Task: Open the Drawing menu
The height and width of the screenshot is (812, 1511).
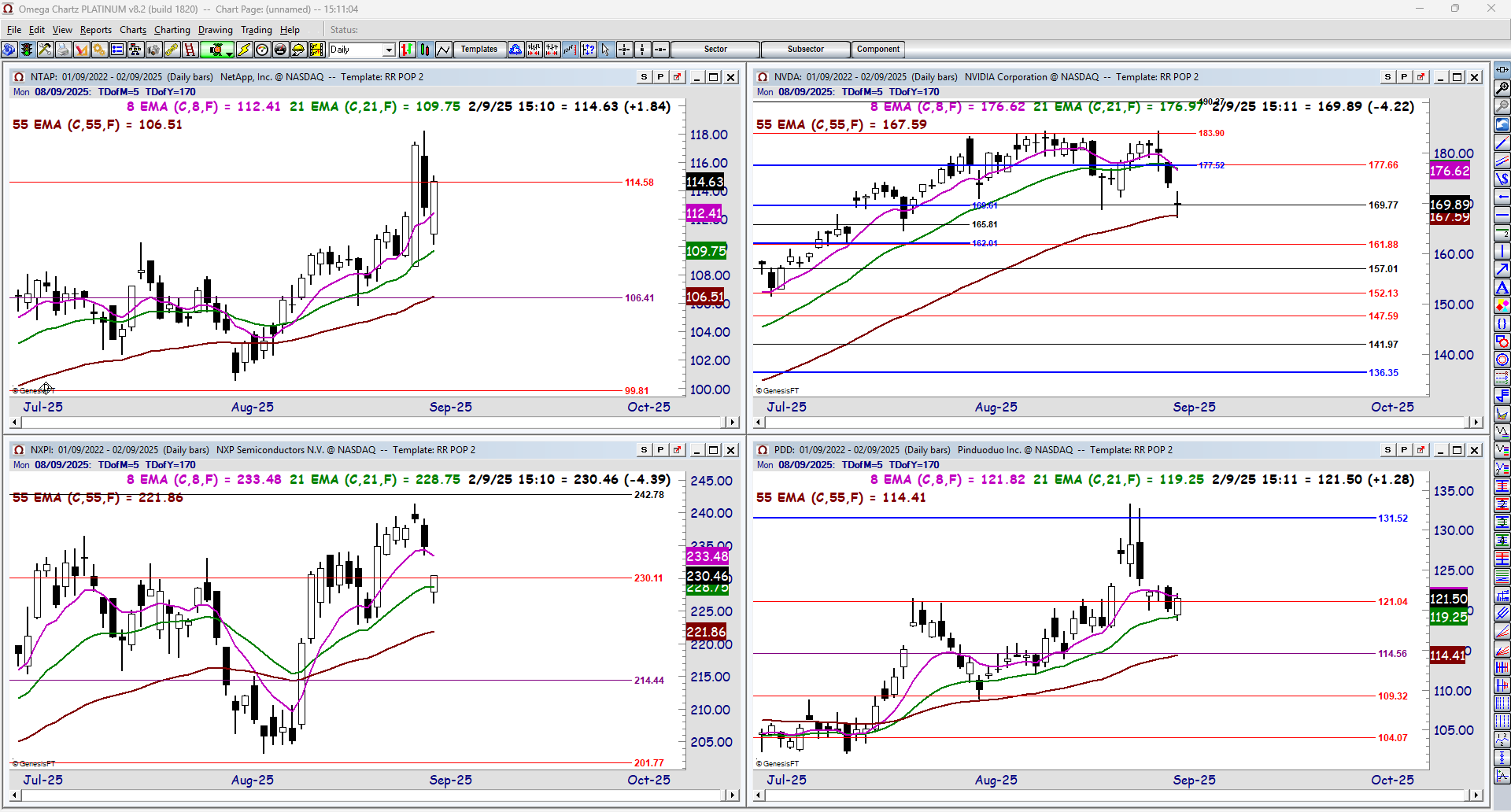Action: click(x=216, y=30)
